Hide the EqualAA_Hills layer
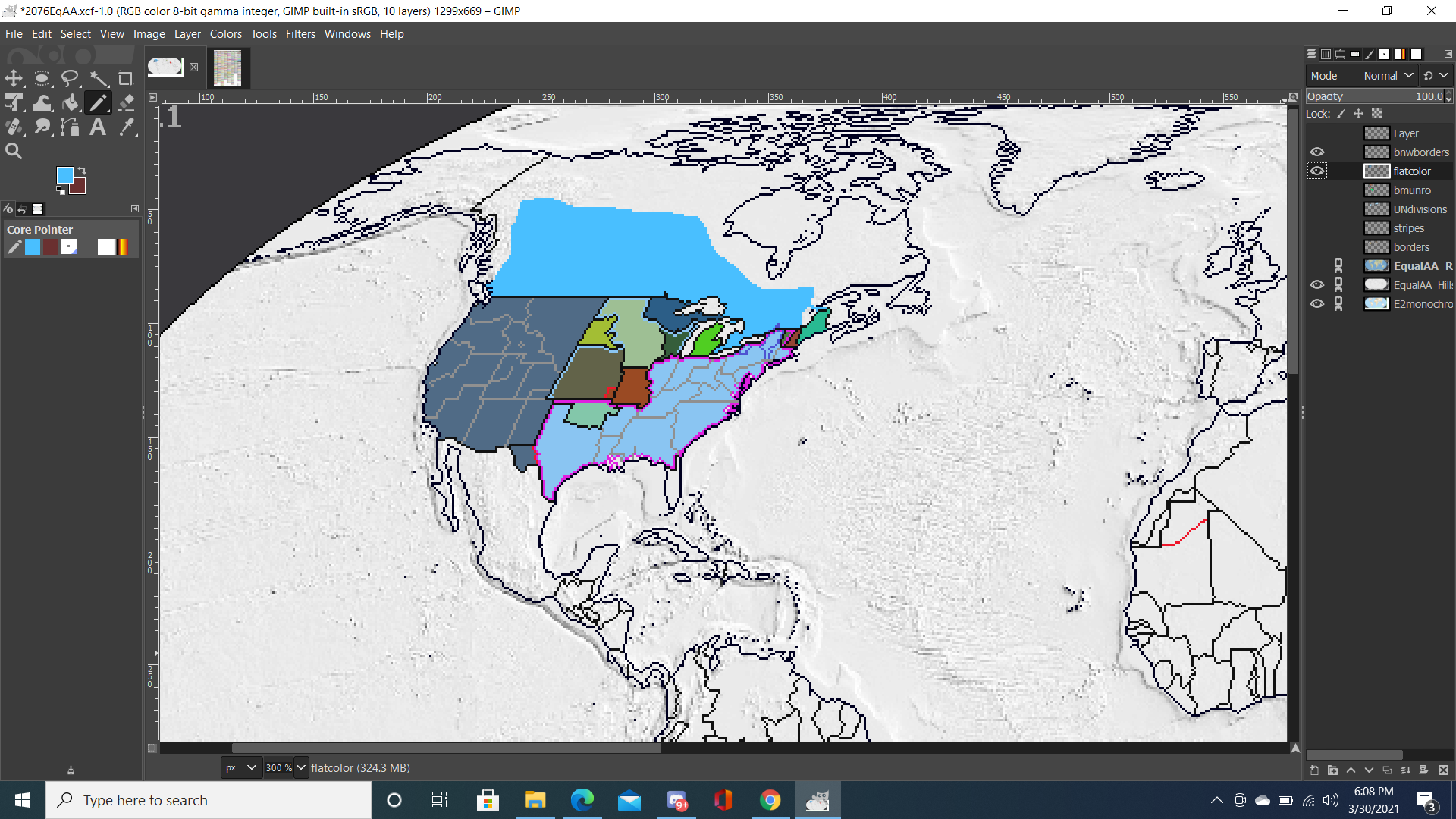 tap(1317, 285)
